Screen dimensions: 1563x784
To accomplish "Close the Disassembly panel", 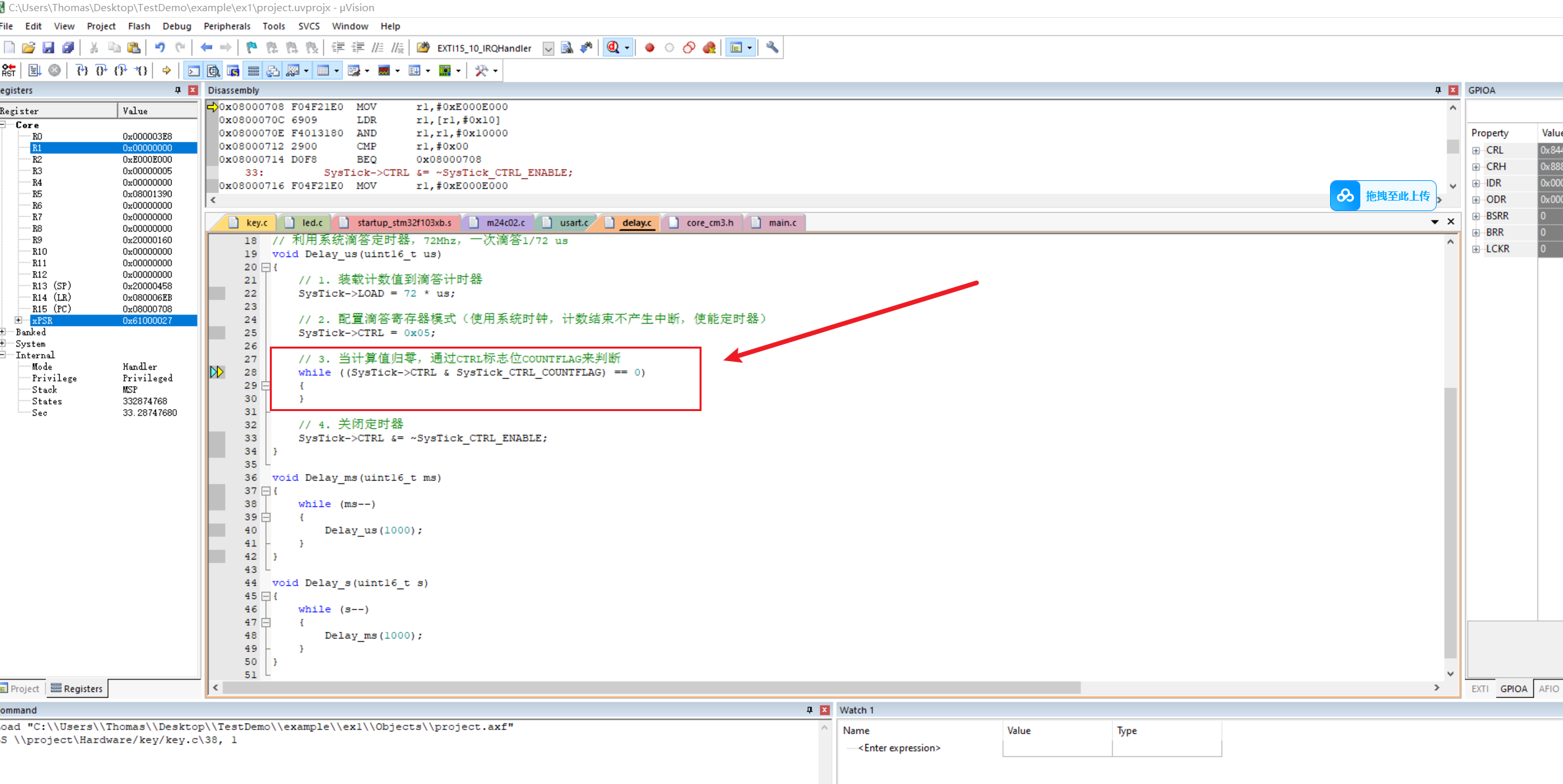I will [1453, 90].
